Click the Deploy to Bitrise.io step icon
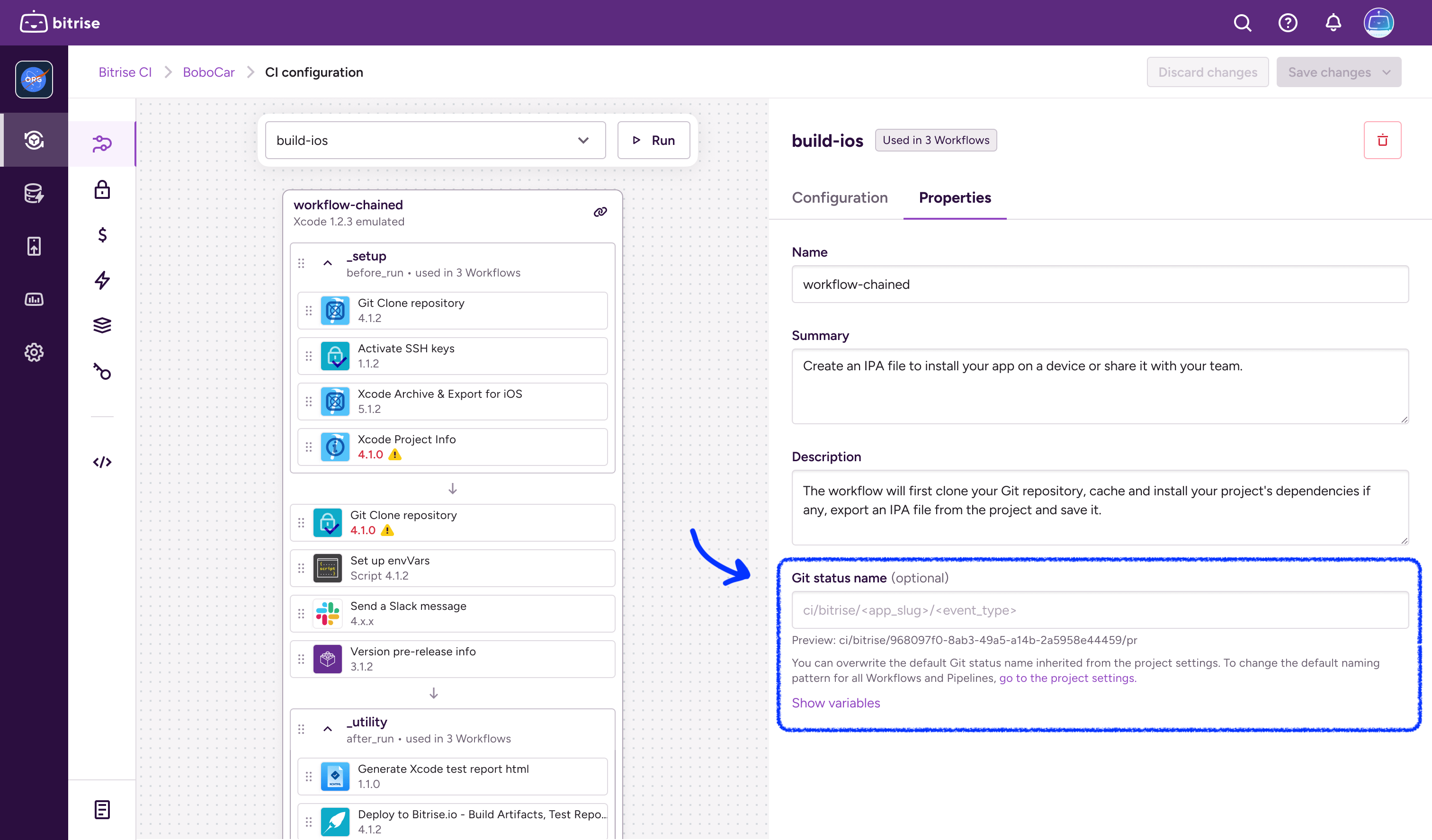Image resolution: width=1432 pixels, height=840 pixels. pos(334,822)
